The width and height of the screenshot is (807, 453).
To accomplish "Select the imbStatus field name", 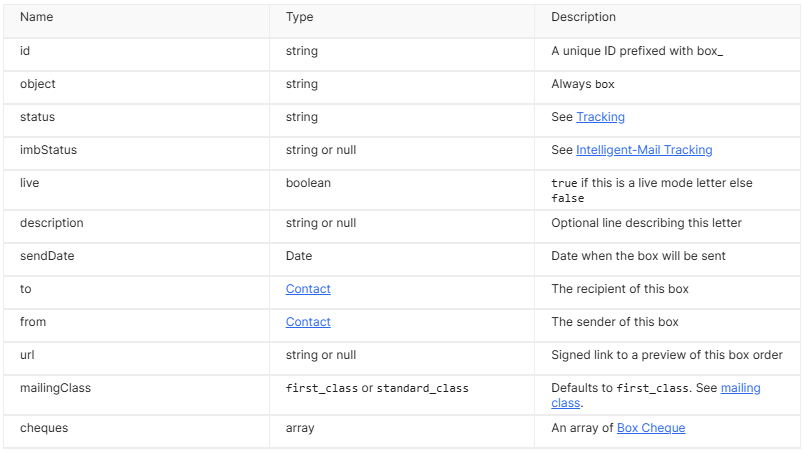I will click(48, 150).
